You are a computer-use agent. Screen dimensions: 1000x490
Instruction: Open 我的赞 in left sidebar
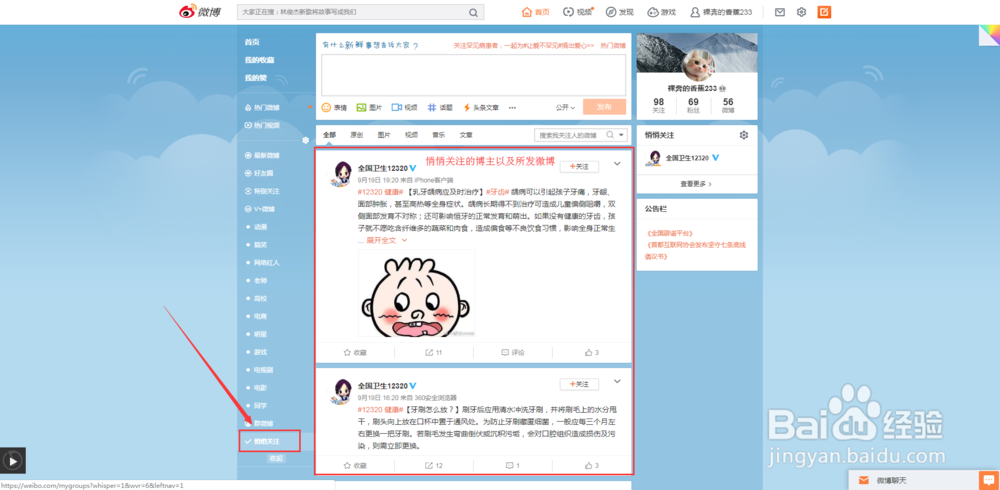255,78
